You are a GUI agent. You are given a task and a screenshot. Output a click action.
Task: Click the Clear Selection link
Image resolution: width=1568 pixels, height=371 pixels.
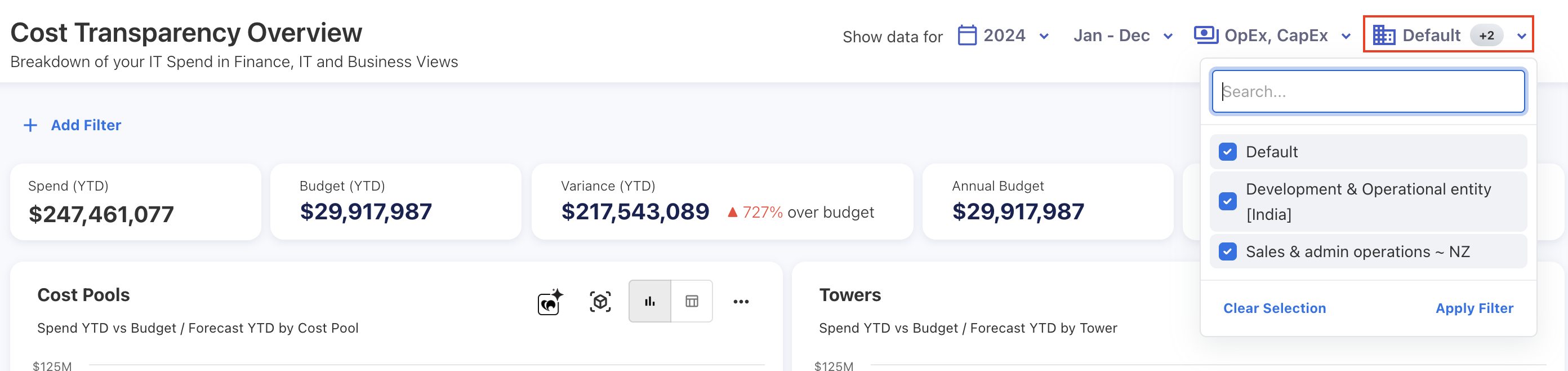[x=1274, y=308]
